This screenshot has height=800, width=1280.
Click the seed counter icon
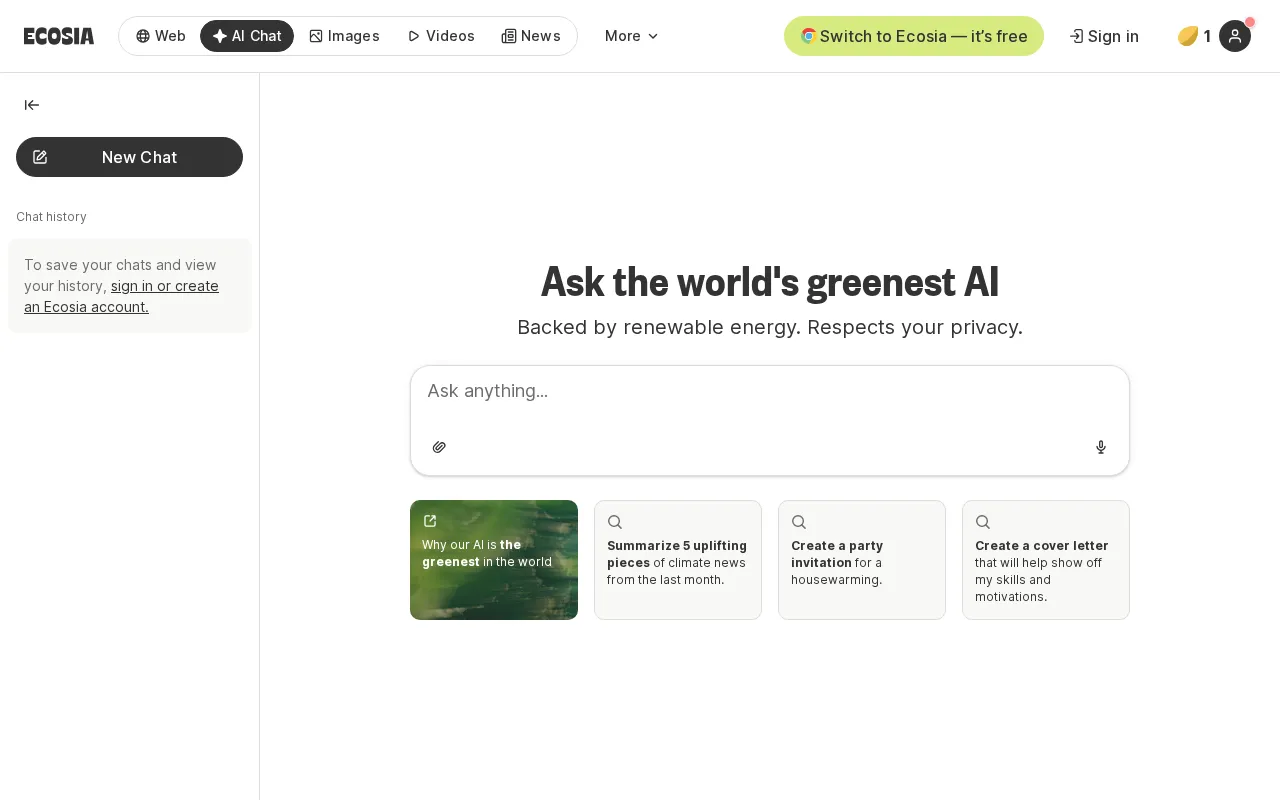(x=1188, y=36)
